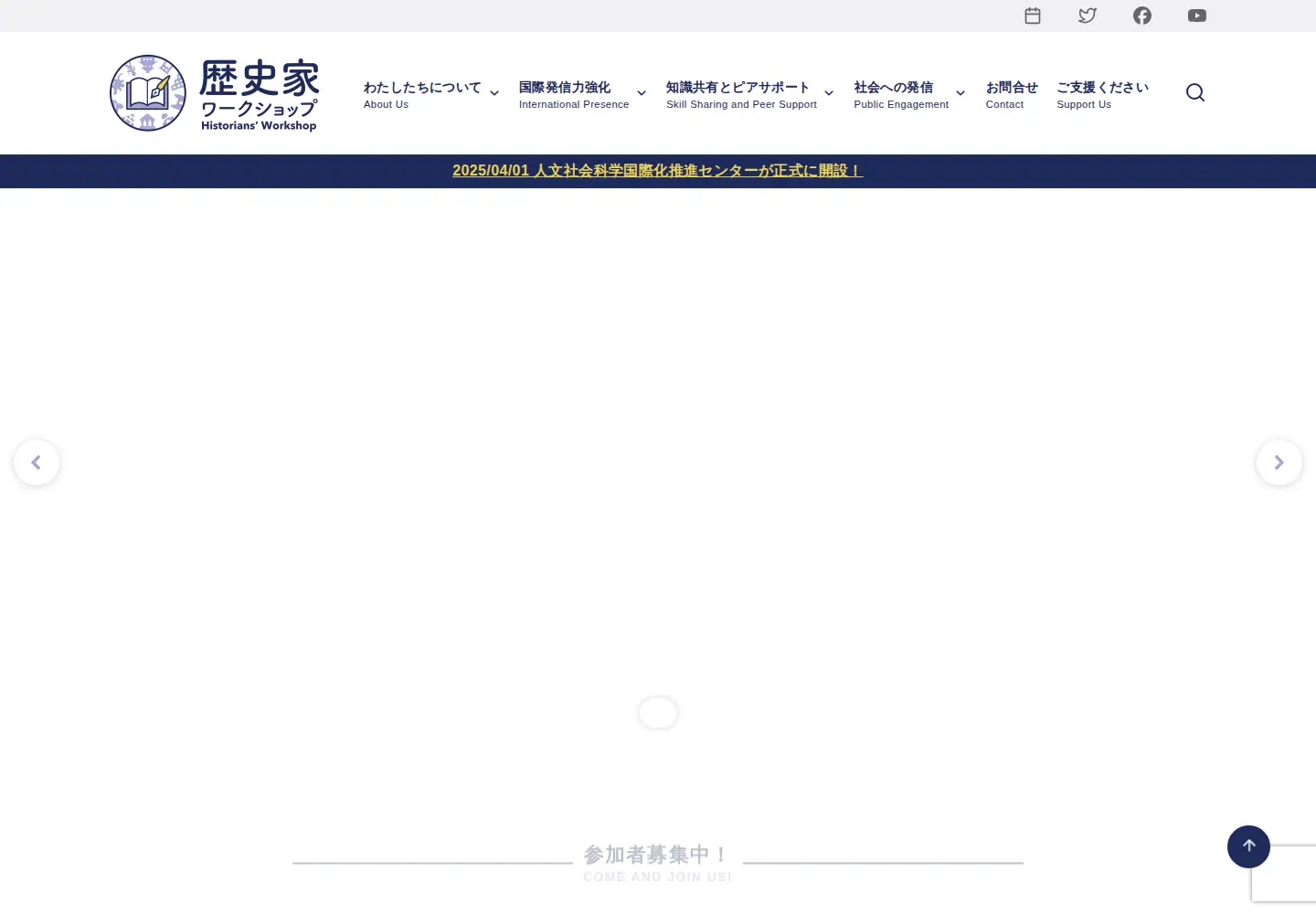Expand the International Presence chevron

[x=642, y=93]
